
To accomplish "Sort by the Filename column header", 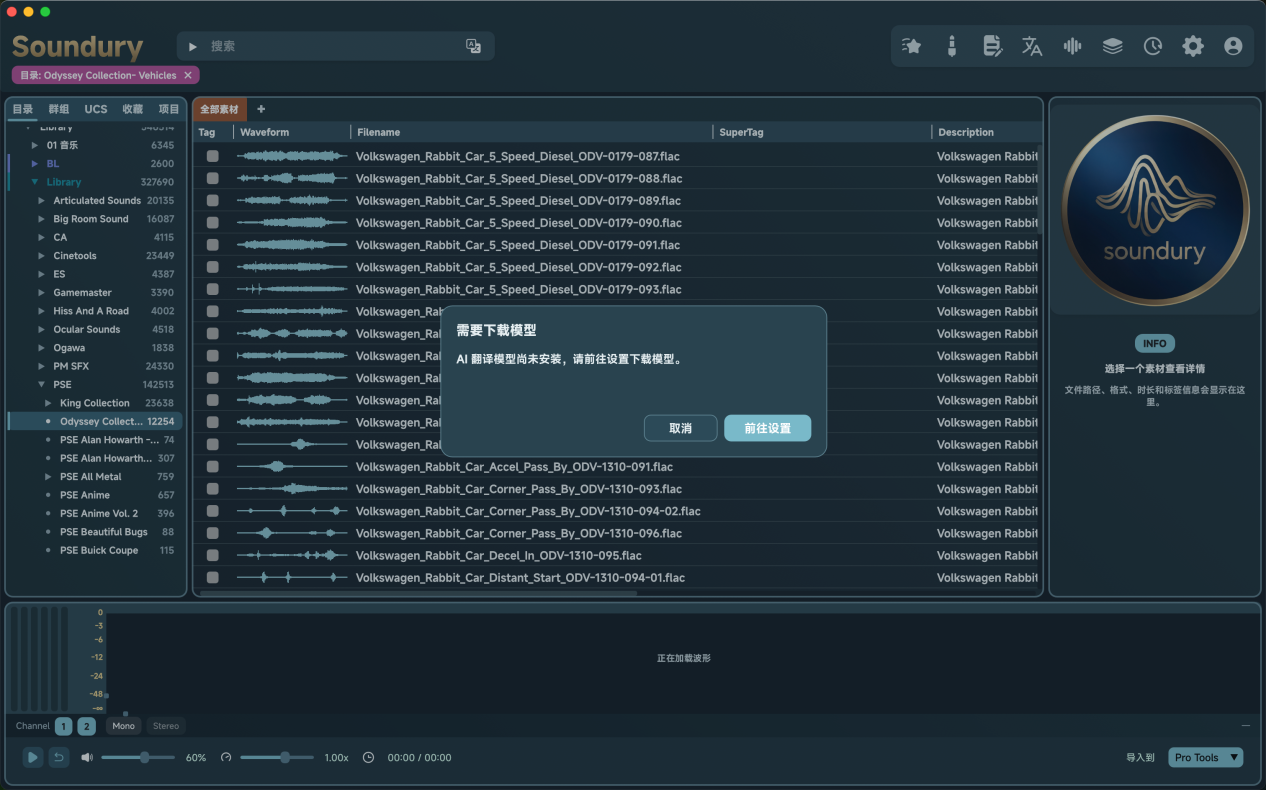I will [x=379, y=132].
